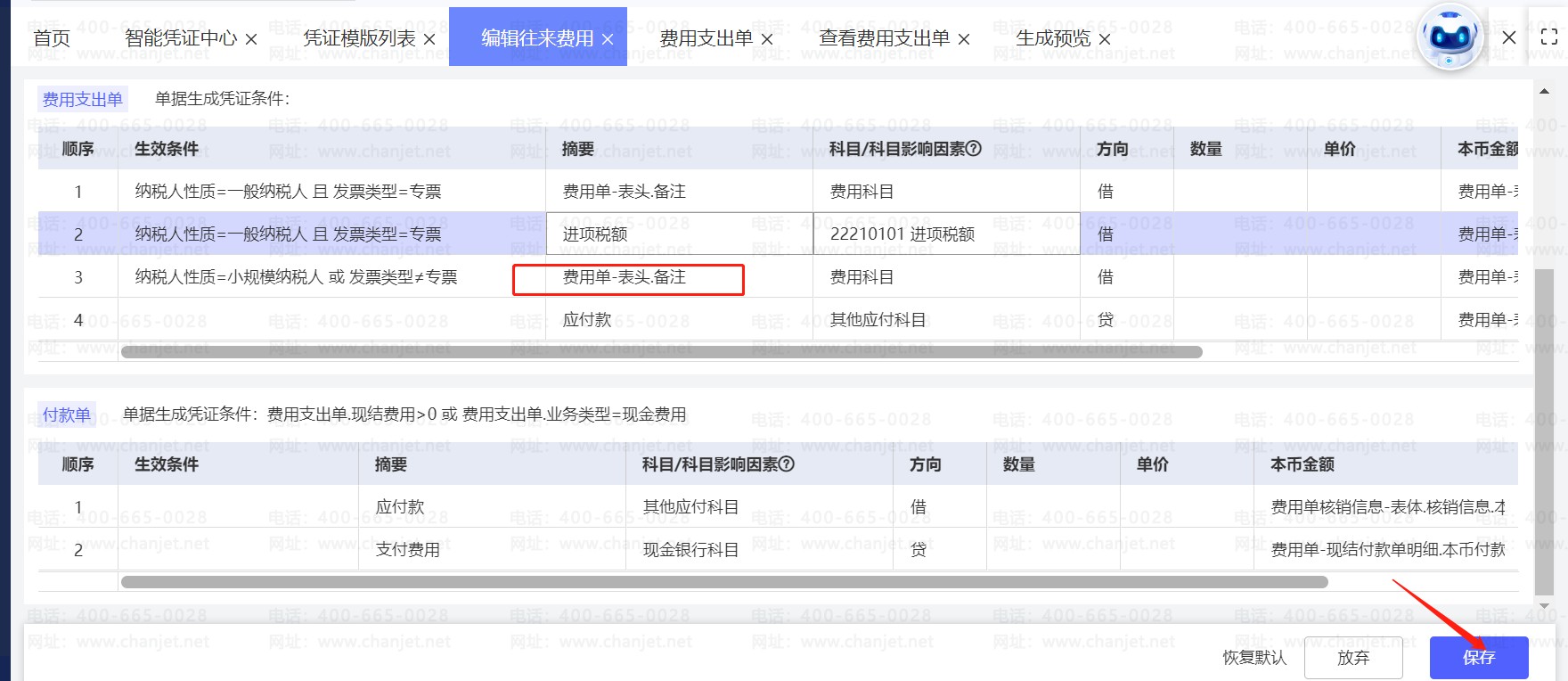Click the 放弃 button
This screenshot has height=681, width=1568.
1353,658
